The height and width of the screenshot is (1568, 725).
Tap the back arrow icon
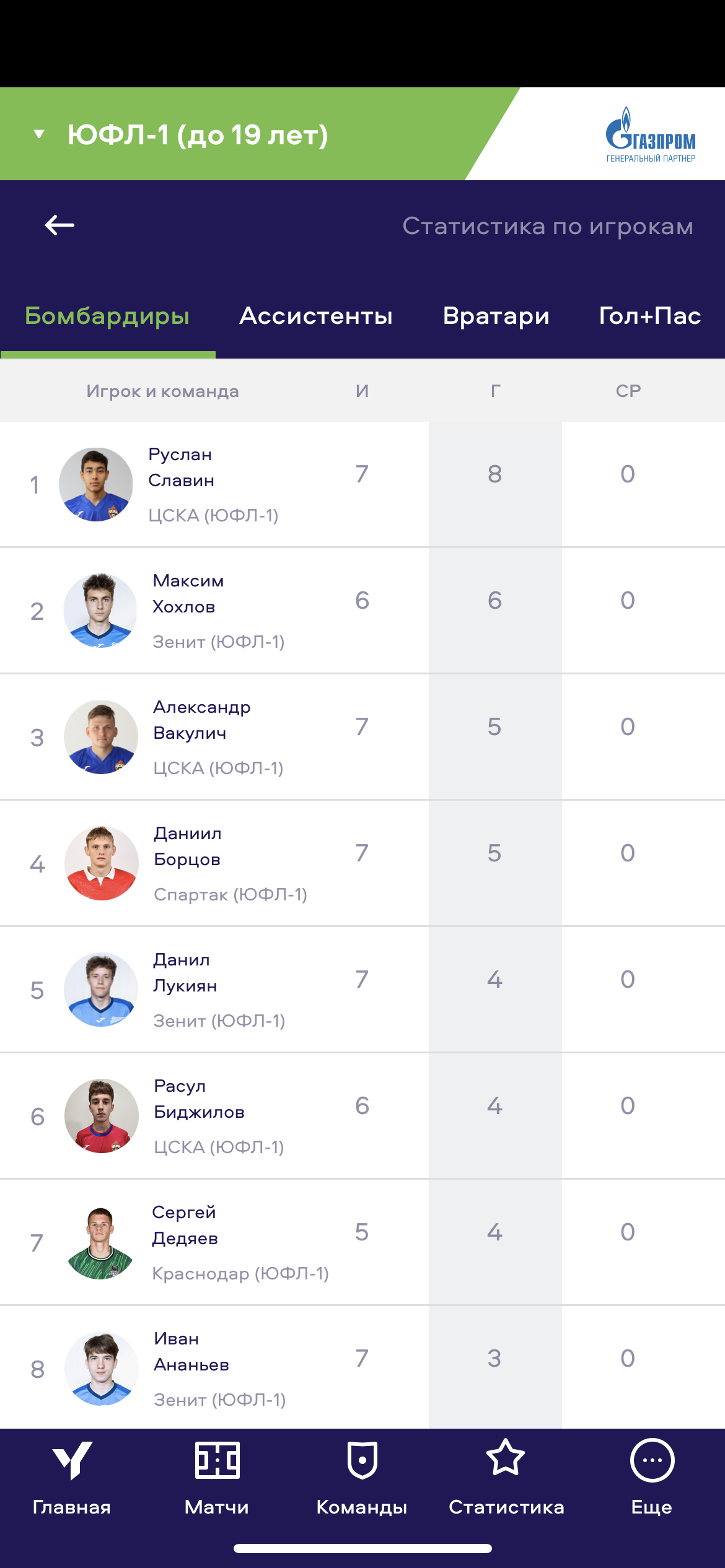tap(59, 225)
